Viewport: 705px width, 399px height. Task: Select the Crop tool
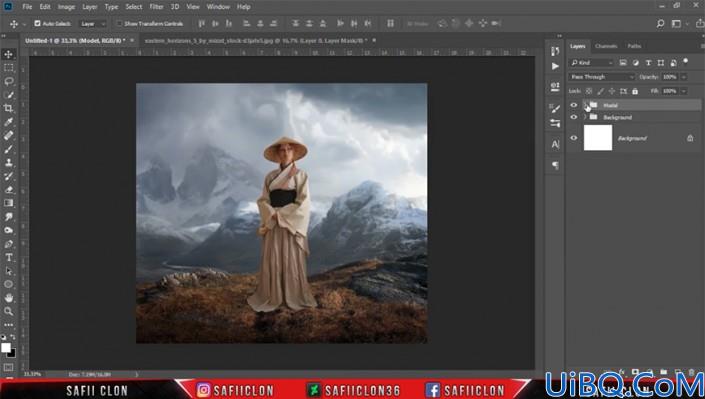[x=9, y=108]
